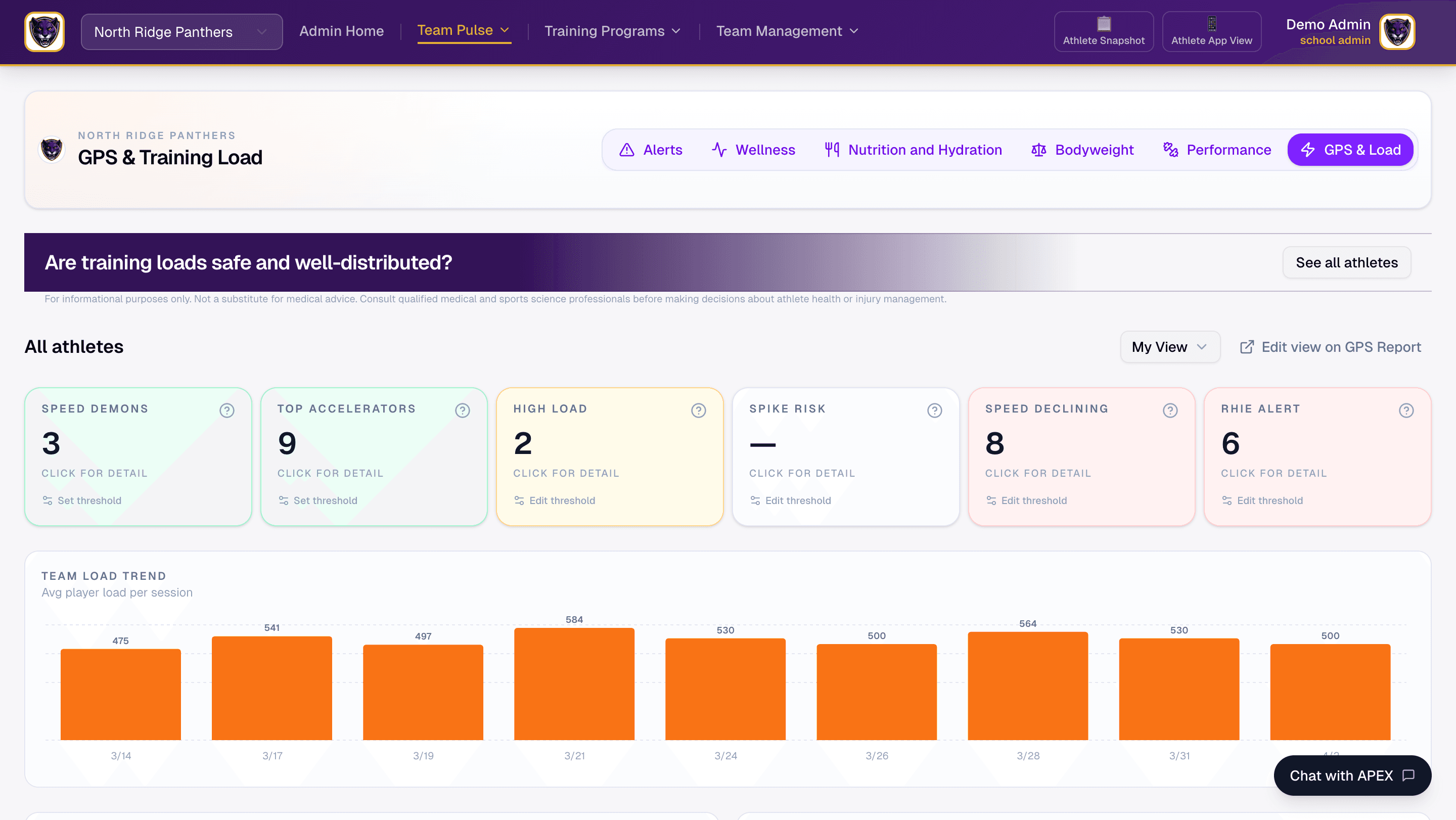Click help icon on RHIE Alert card
Viewport: 1456px width, 820px height.
point(1405,411)
